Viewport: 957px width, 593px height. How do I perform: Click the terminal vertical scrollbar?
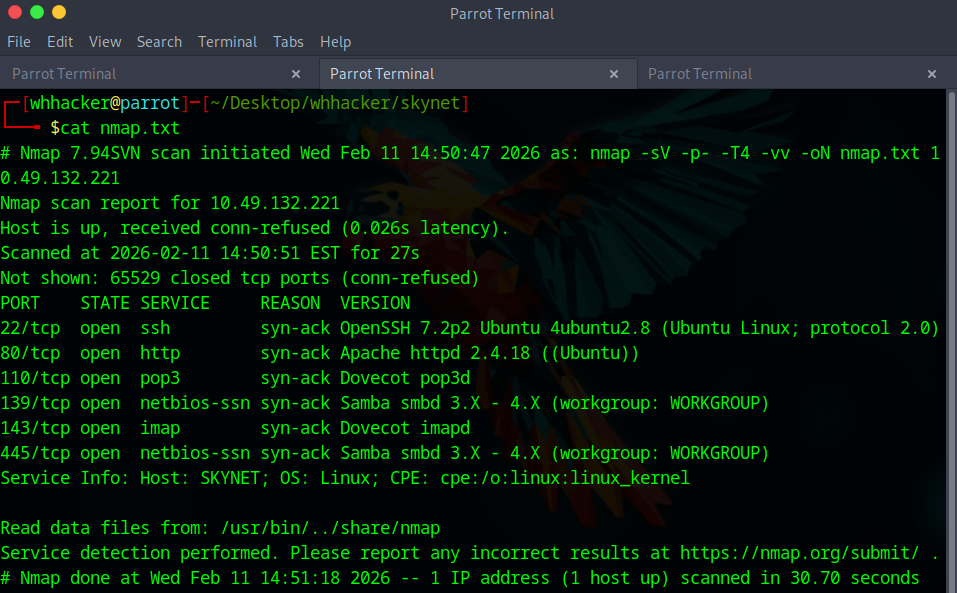(x=952, y=342)
